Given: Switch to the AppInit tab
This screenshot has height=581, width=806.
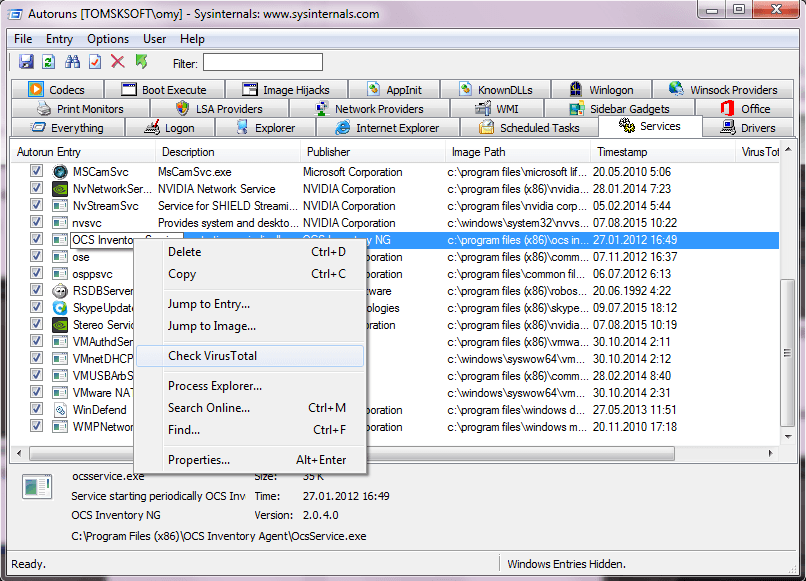Looking at the screenshot, I should 394,89.
